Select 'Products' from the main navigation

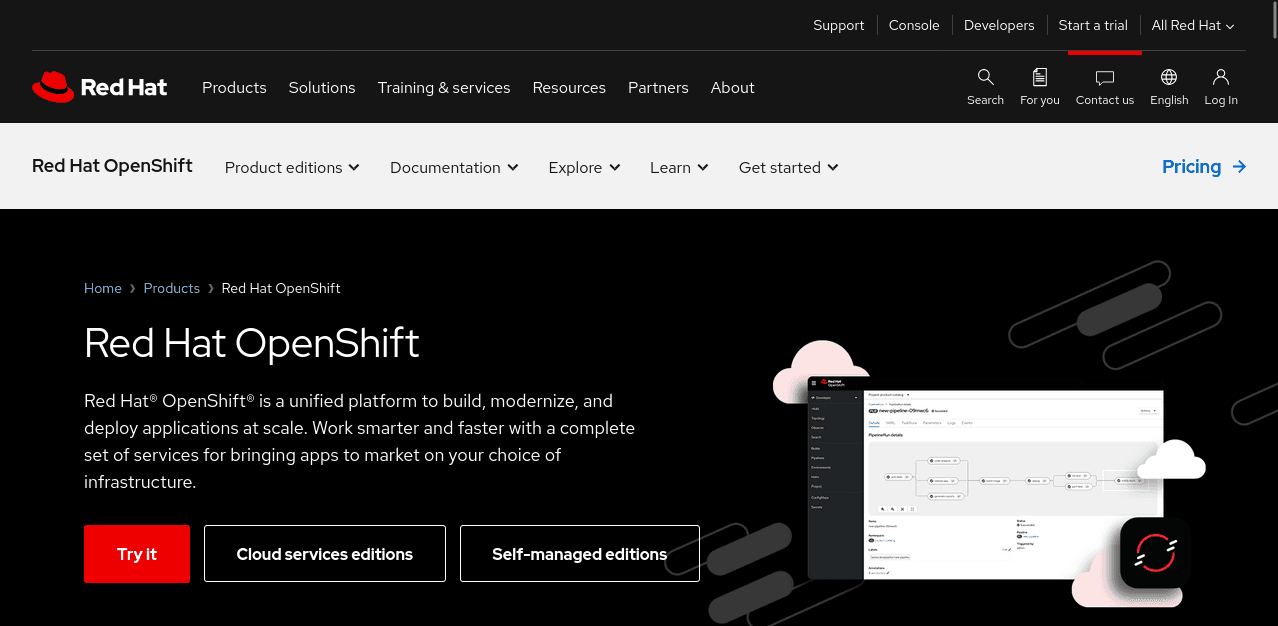[x=234, y=88]
